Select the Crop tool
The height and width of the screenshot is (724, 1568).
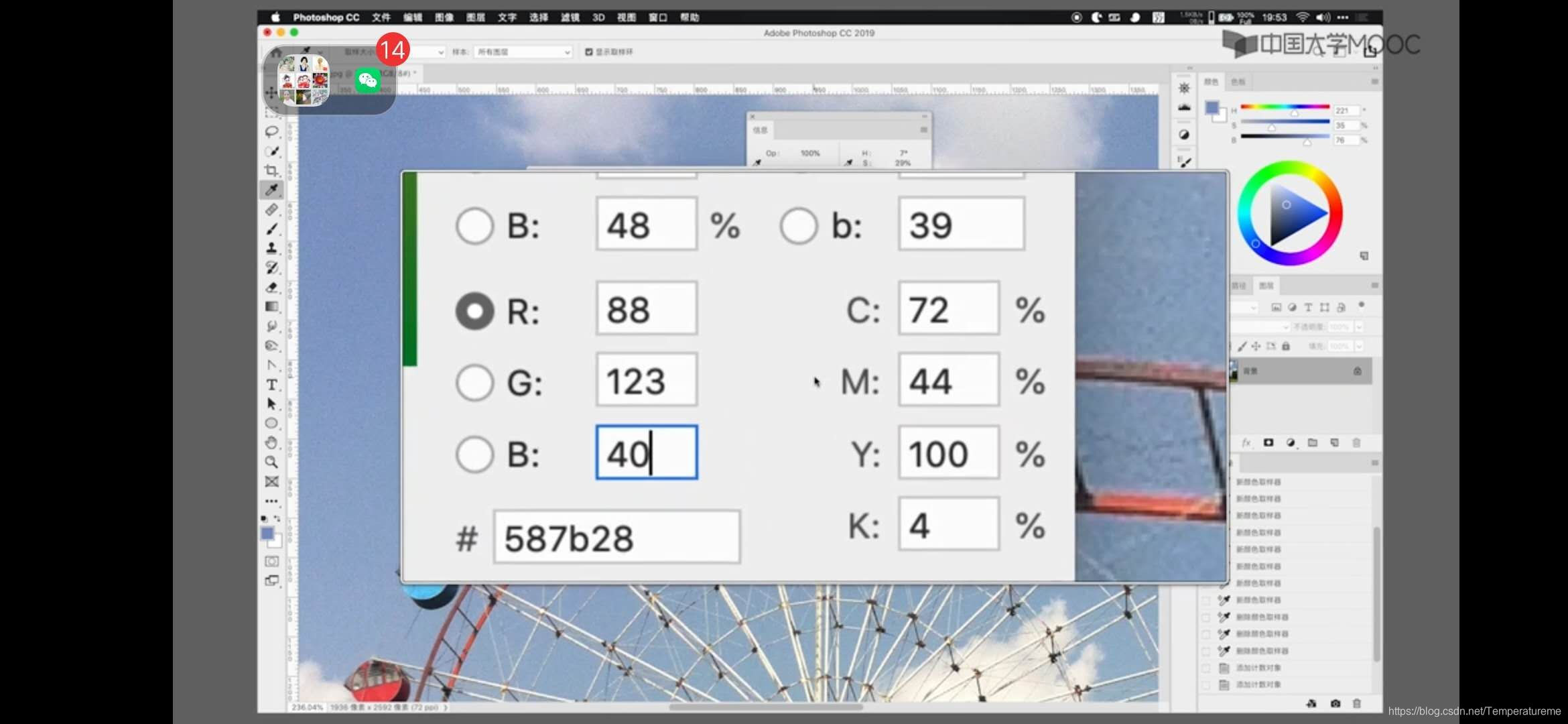click(x=271, y=170)
